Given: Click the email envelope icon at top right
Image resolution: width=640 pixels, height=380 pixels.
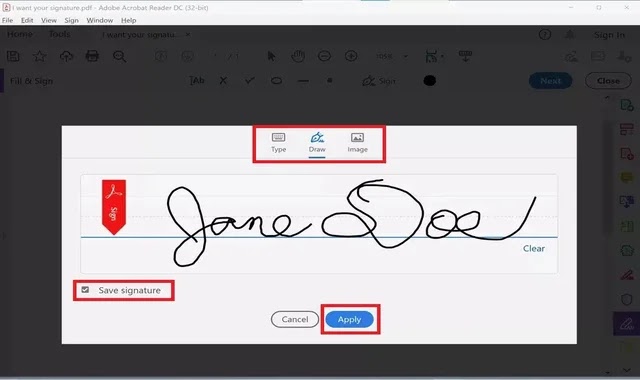Looking at the screenshot, I should coord(598,56).
